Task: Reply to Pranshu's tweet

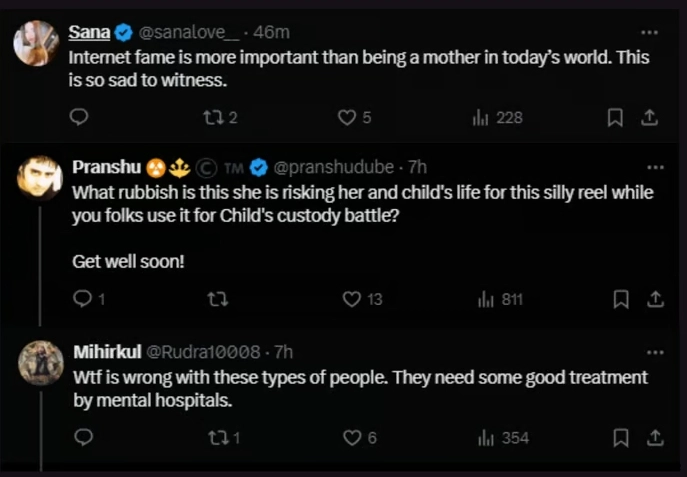Action: (82, 299)
